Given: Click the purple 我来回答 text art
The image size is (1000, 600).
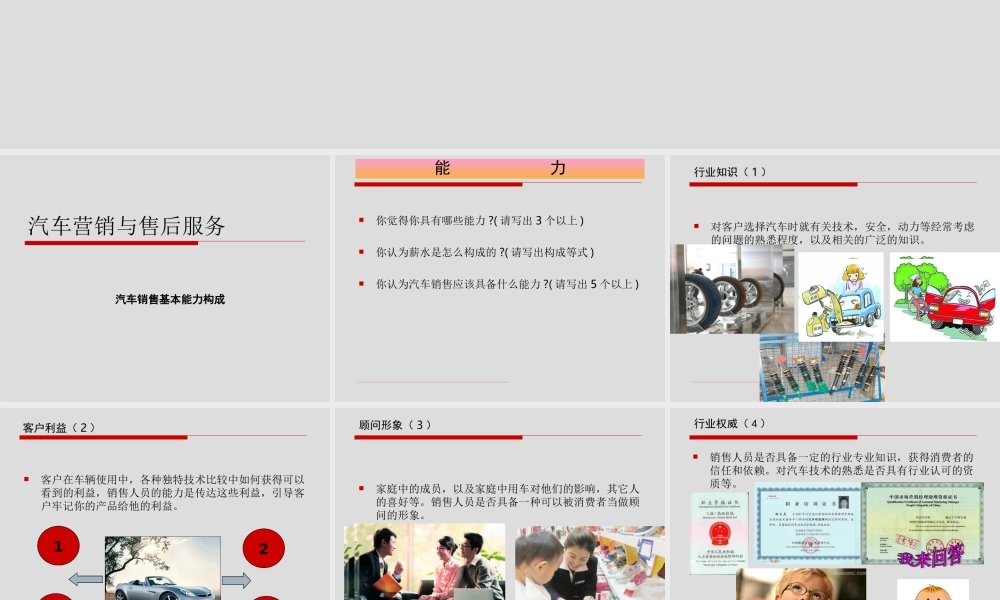Looking at the screenshot, I should [931, 555].
